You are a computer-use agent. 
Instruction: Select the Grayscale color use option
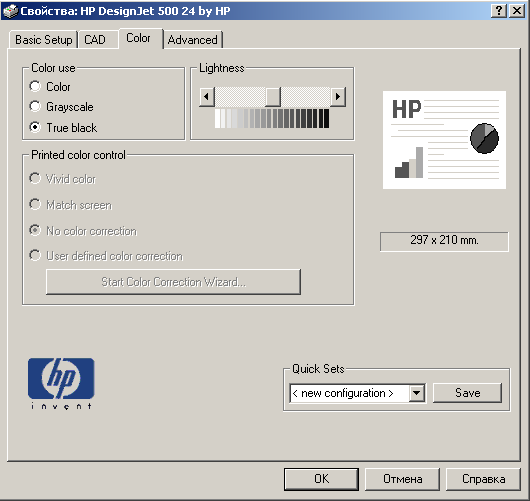tap(35, 106)
